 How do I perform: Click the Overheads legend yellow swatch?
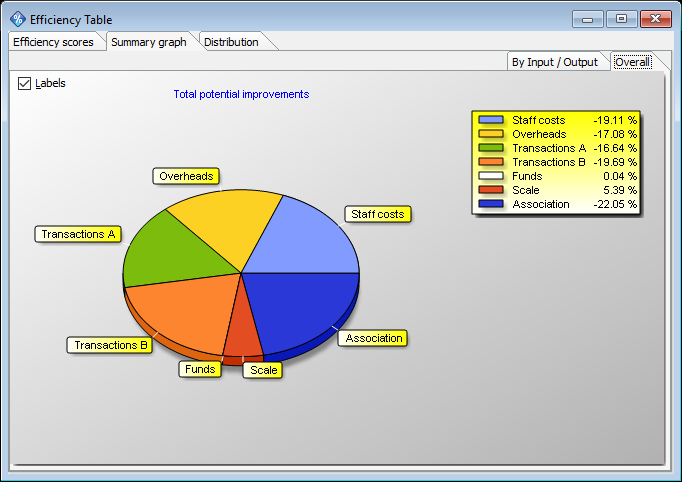[x=491, y=134]
